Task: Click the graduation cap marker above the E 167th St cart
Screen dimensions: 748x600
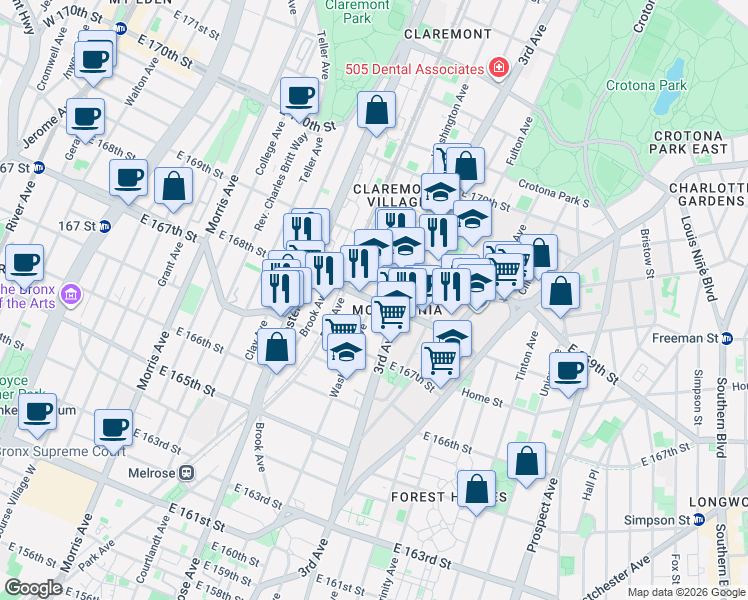Action: 453,334
